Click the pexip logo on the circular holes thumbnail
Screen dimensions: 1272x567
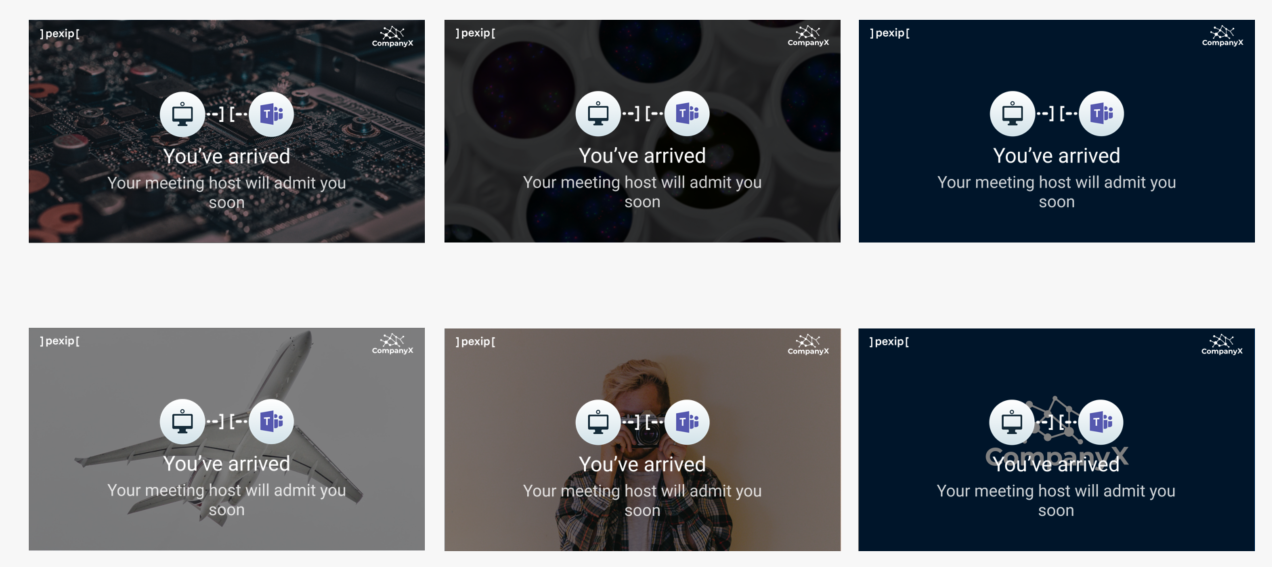point(476,33)
